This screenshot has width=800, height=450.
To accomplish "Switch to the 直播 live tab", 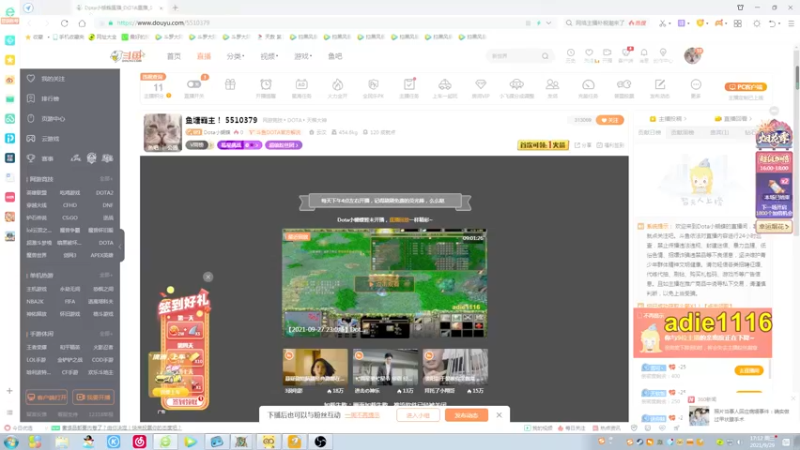I will pos(204,56).
